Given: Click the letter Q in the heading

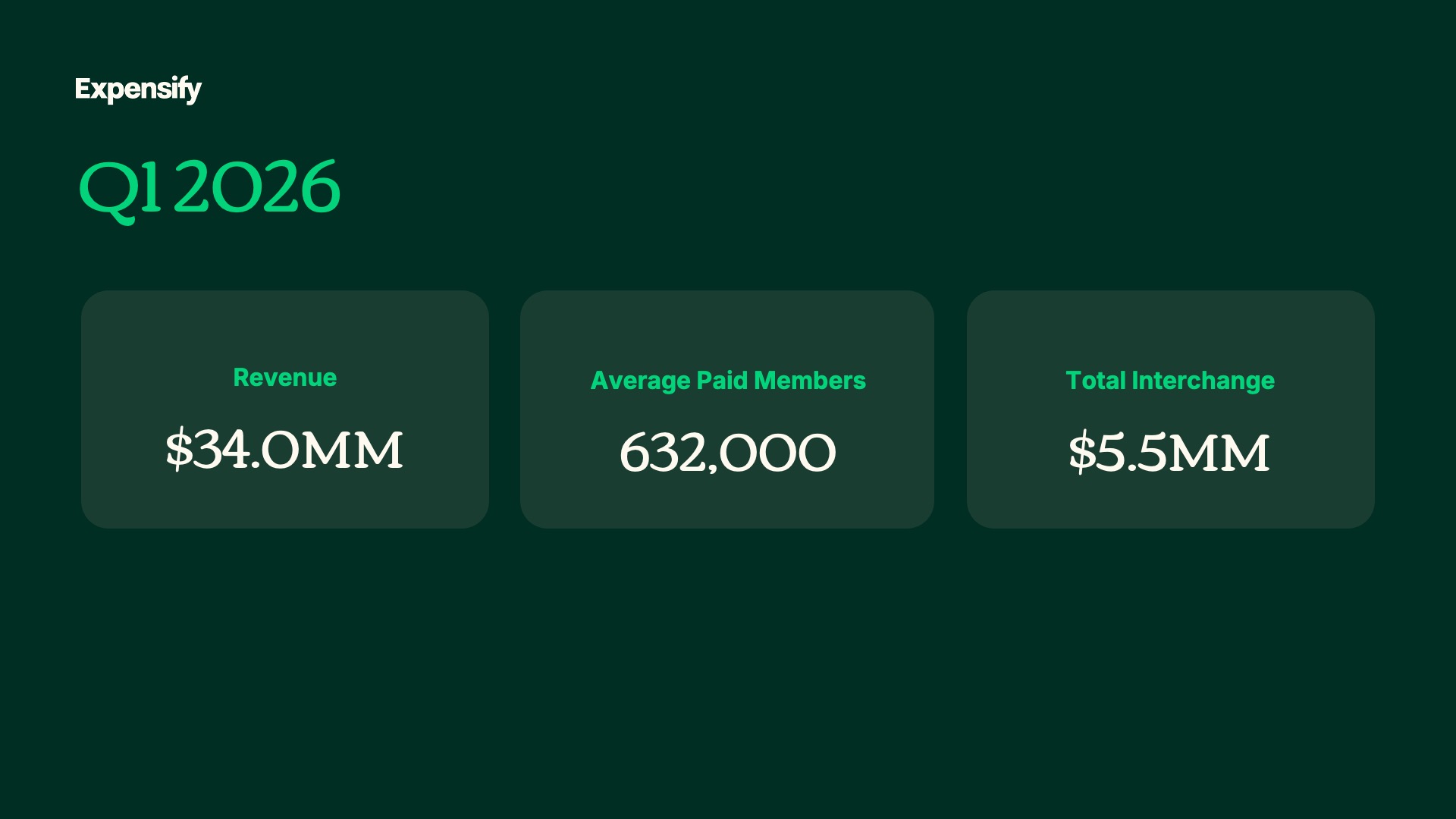Looking at the screenshot, I should pos(109,193).
